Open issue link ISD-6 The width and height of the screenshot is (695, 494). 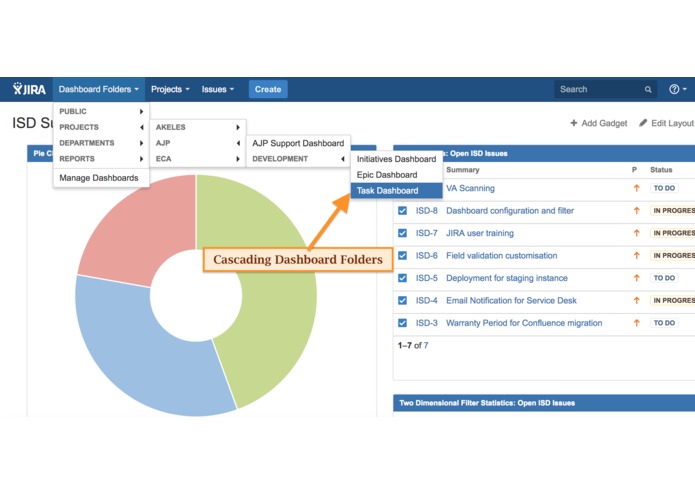(426, 256)
